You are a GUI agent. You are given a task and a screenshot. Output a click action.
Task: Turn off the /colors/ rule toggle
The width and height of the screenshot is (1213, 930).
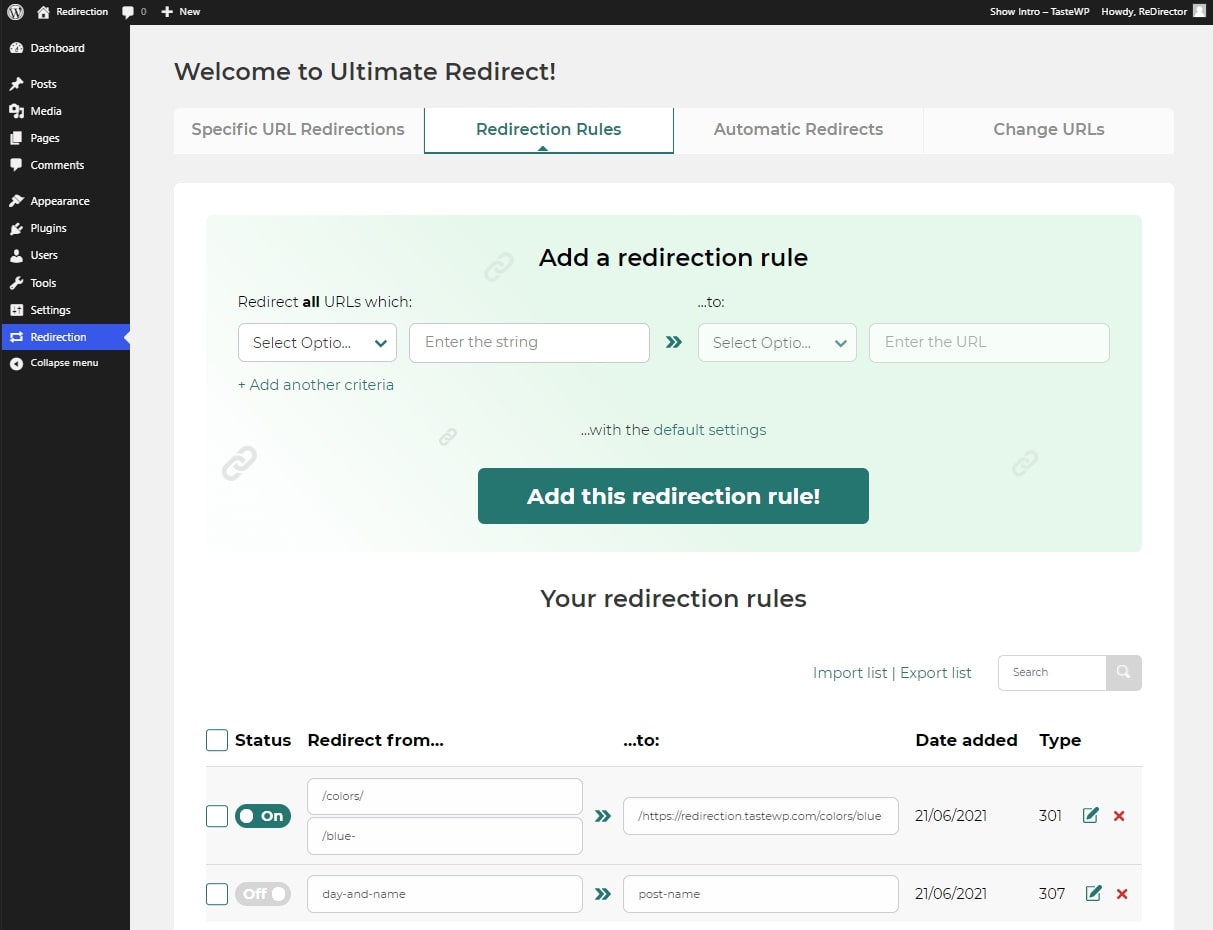coord(263,816)
